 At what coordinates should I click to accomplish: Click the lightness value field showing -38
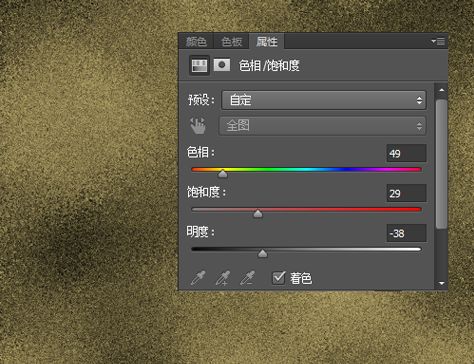tap(406, 233)
